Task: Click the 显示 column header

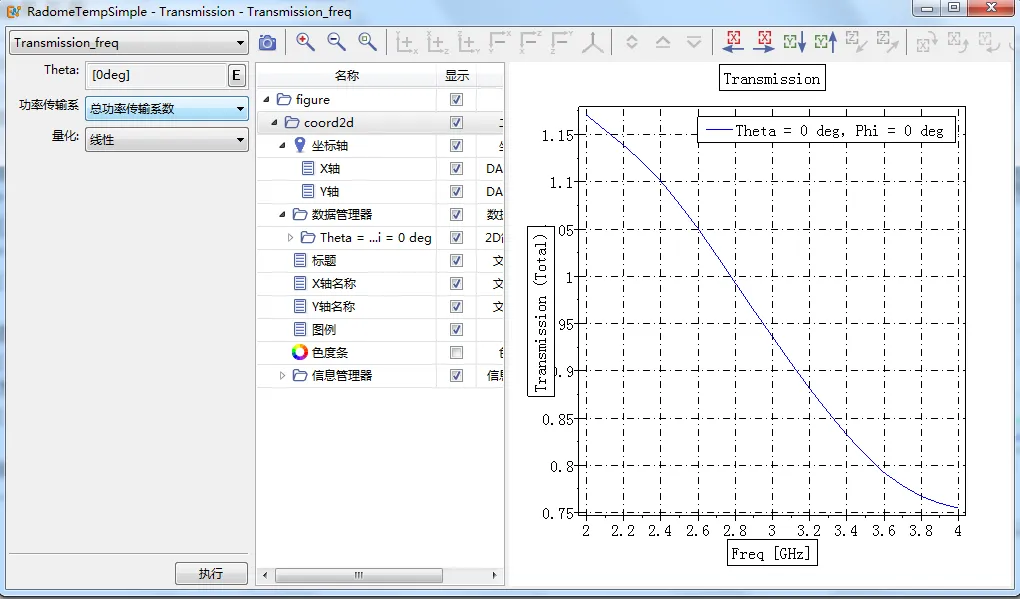Action: pyautogui.click(x=456, y=76)
